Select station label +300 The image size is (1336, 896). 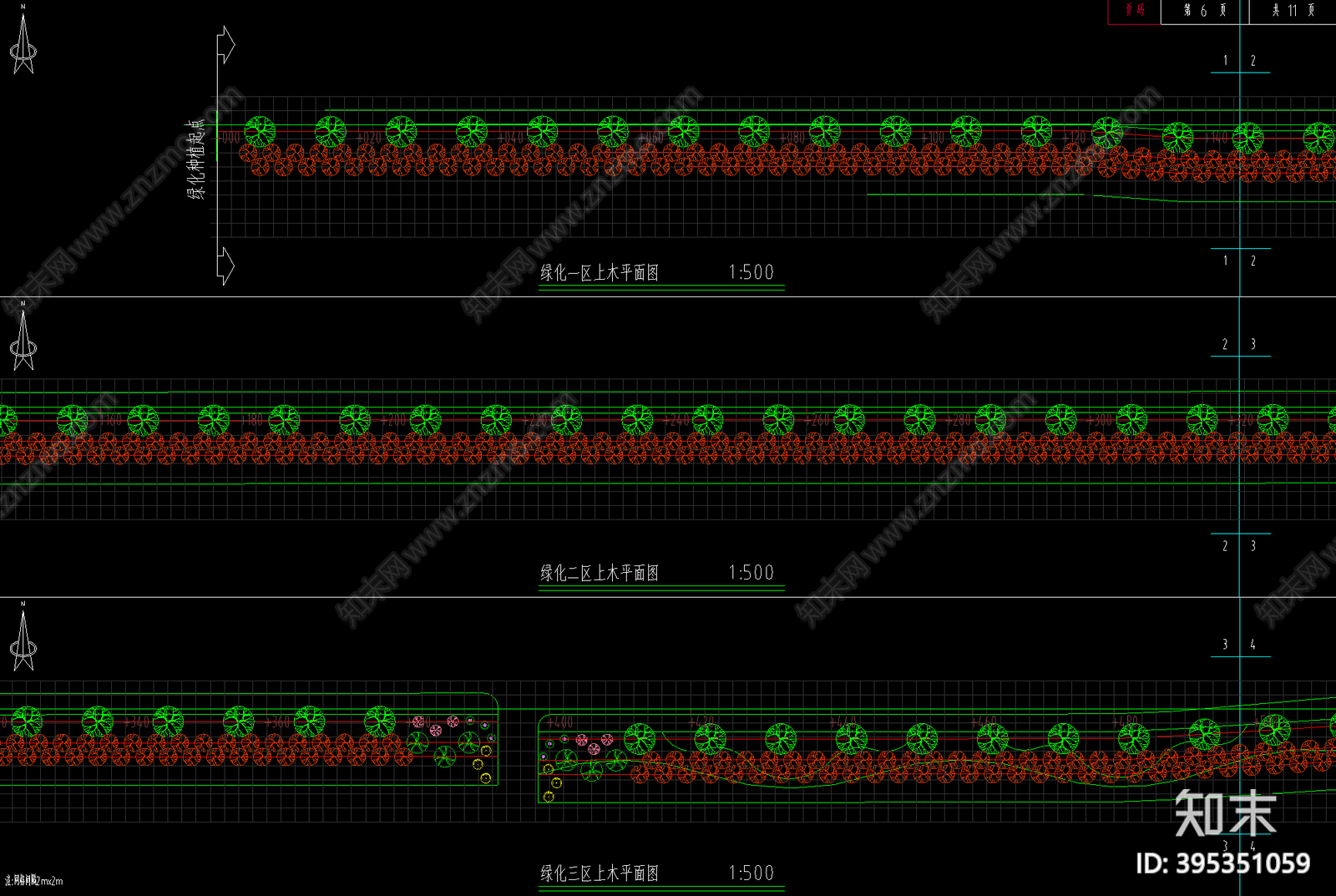tap(1099, 420)
